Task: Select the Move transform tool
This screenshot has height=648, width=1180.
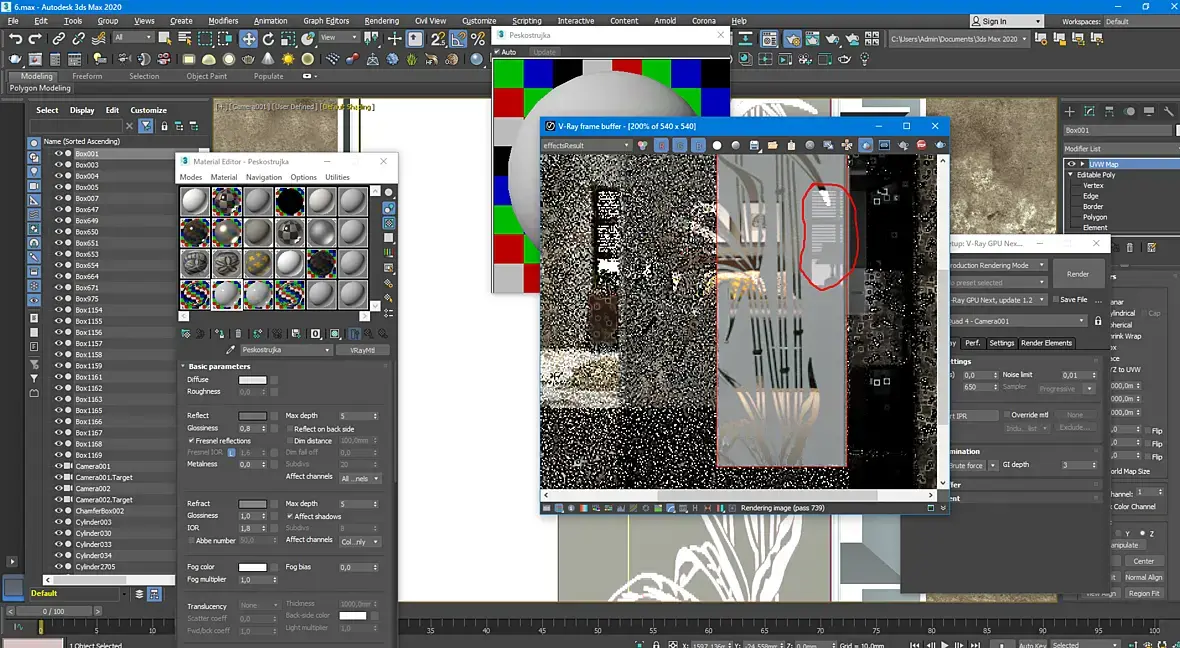Action: [x=247, y=38]
